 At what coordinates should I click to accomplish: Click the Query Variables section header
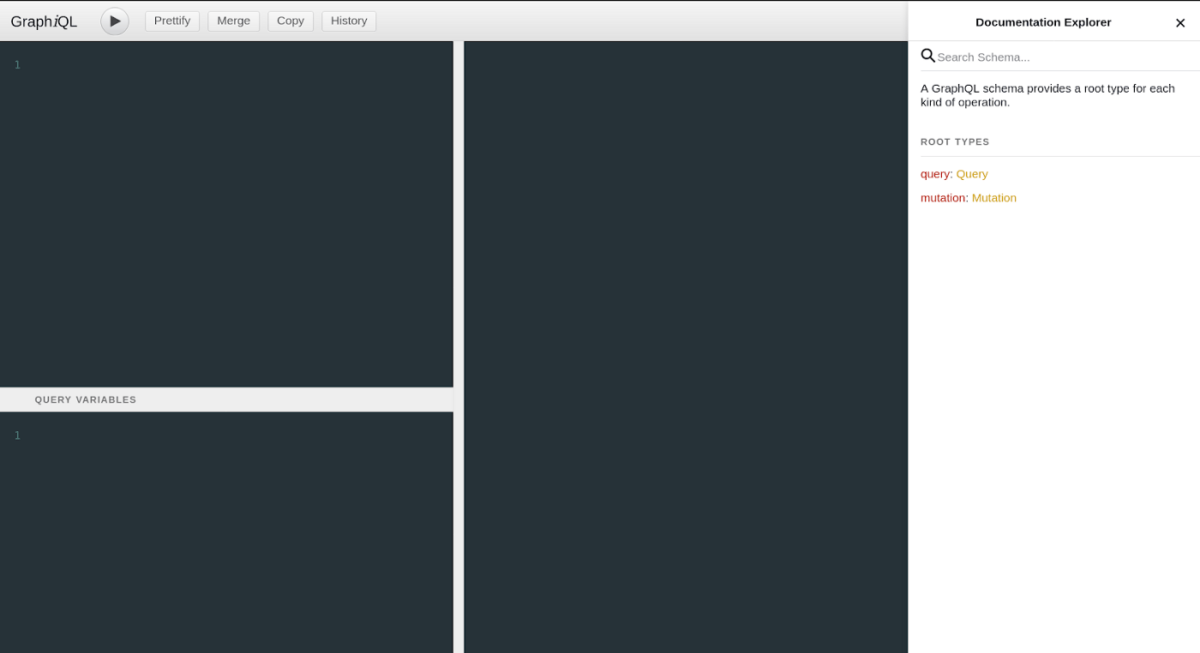pos(85,399)
